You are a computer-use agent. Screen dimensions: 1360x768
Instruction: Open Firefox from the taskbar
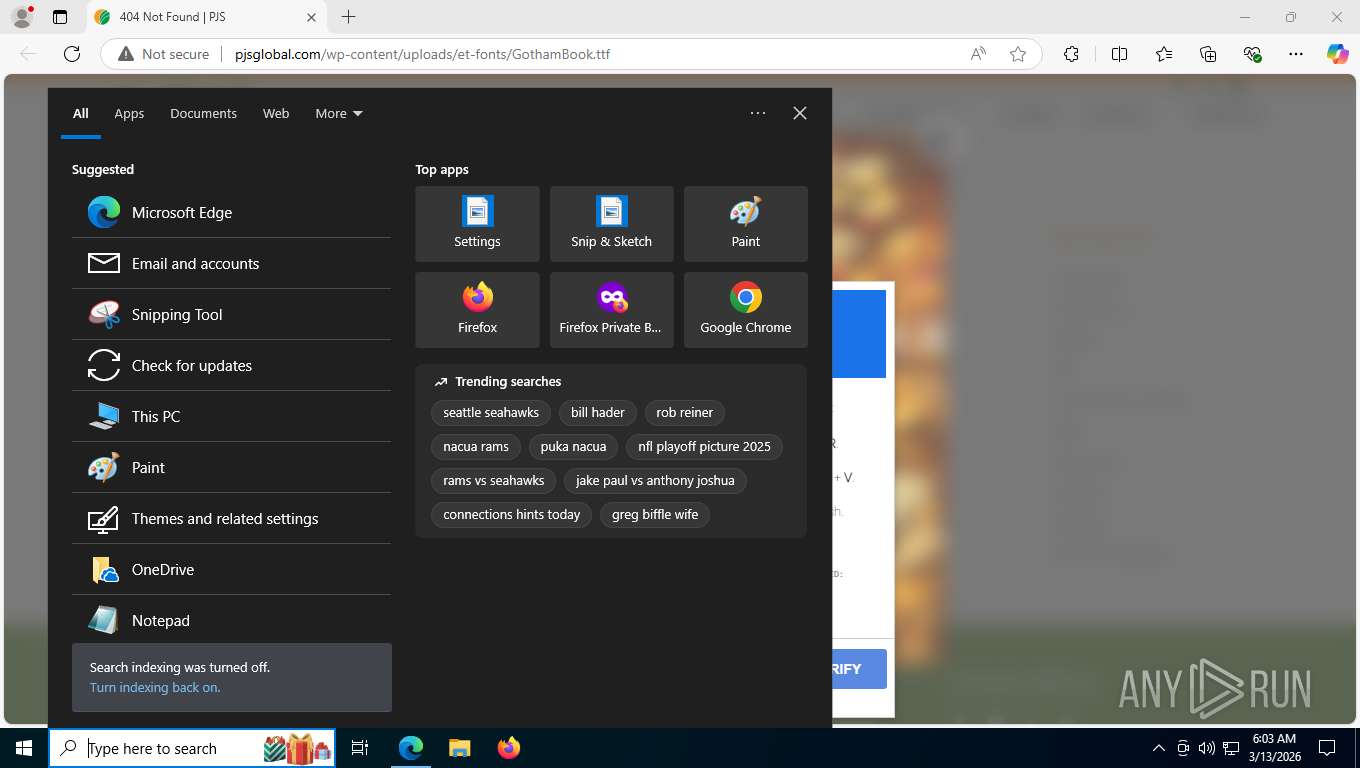click(x=509, y=748)
